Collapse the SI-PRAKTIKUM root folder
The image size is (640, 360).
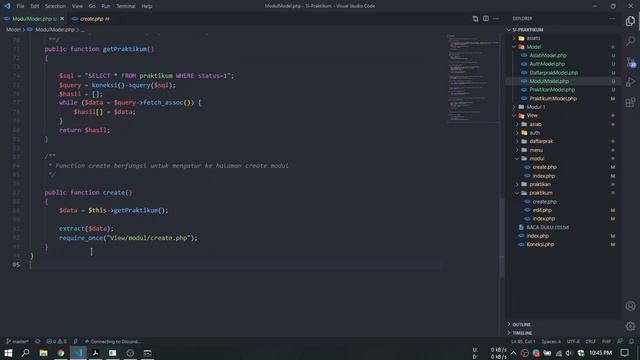(x=527, y=30)
